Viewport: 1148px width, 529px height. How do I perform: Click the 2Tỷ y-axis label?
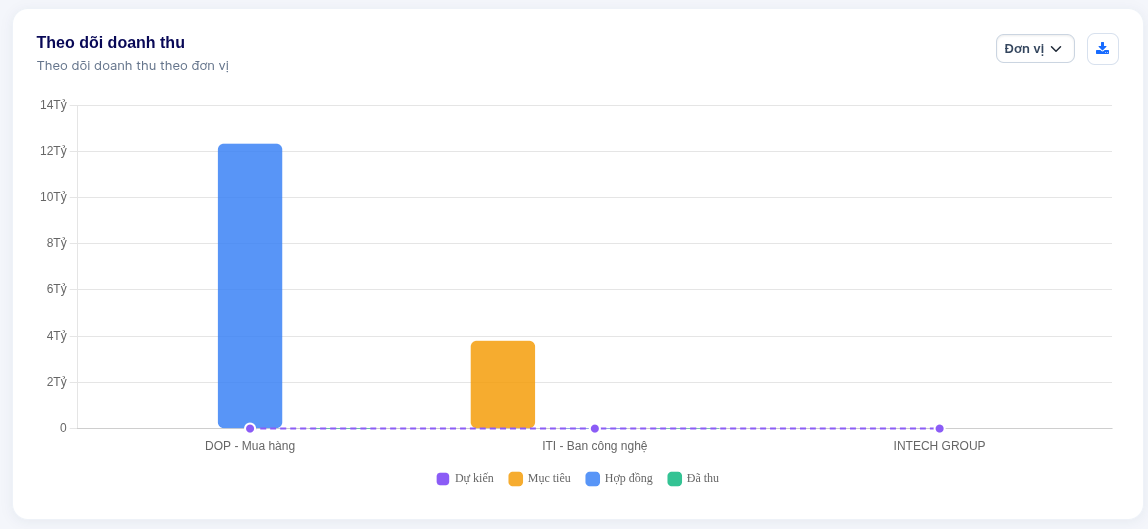[x=56, y=382]
